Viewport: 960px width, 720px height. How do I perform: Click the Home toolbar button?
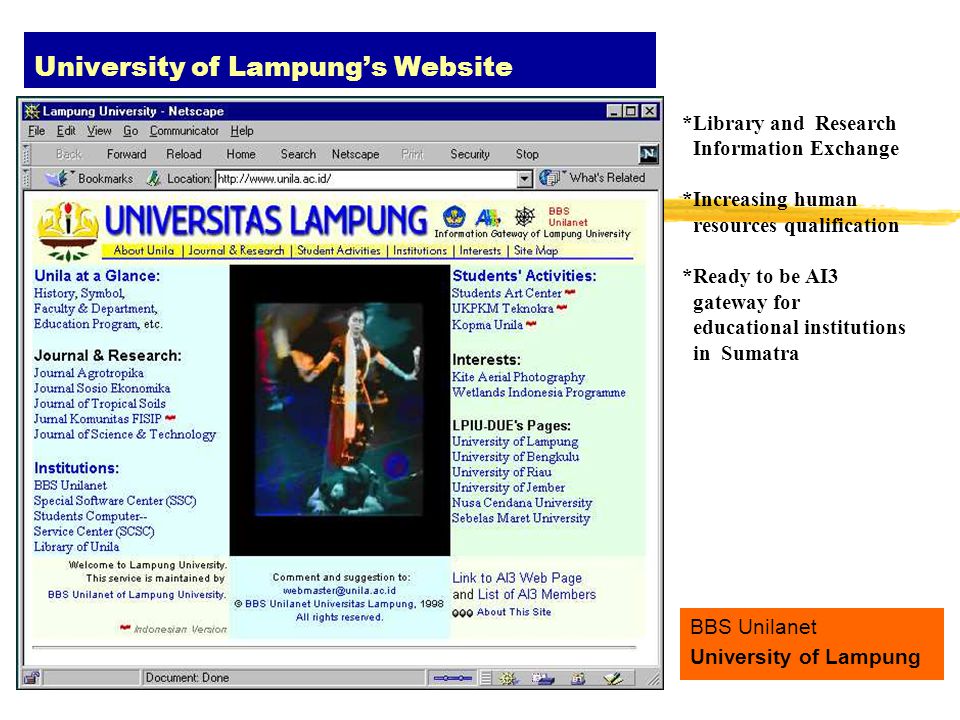click(241, 154)
